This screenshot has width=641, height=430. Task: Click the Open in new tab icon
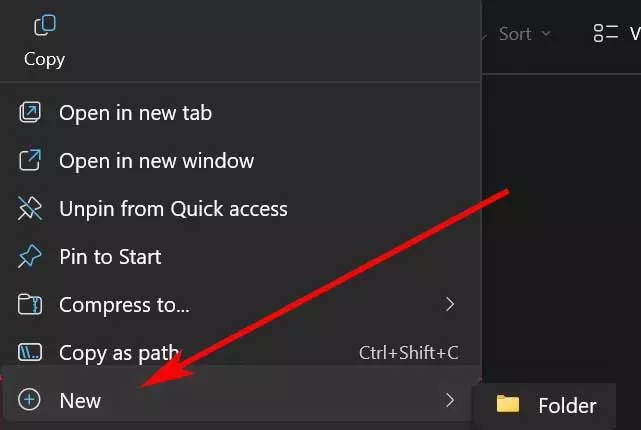tap(30, 112)
